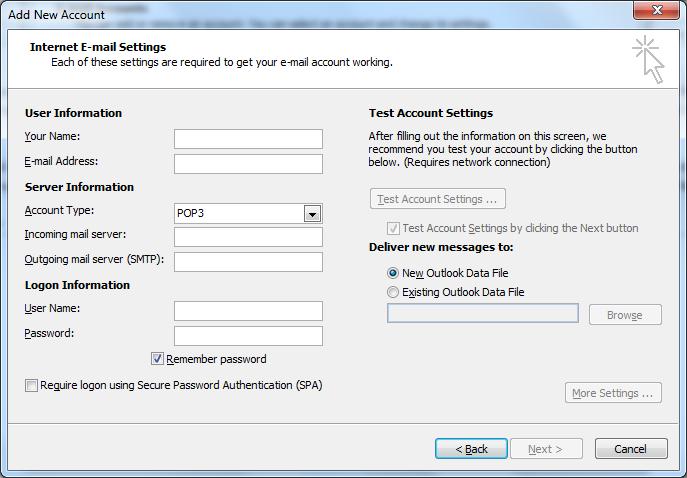Select New Outlook Data File option
This screenshot has height=478, width=687.
coord(393,273)
